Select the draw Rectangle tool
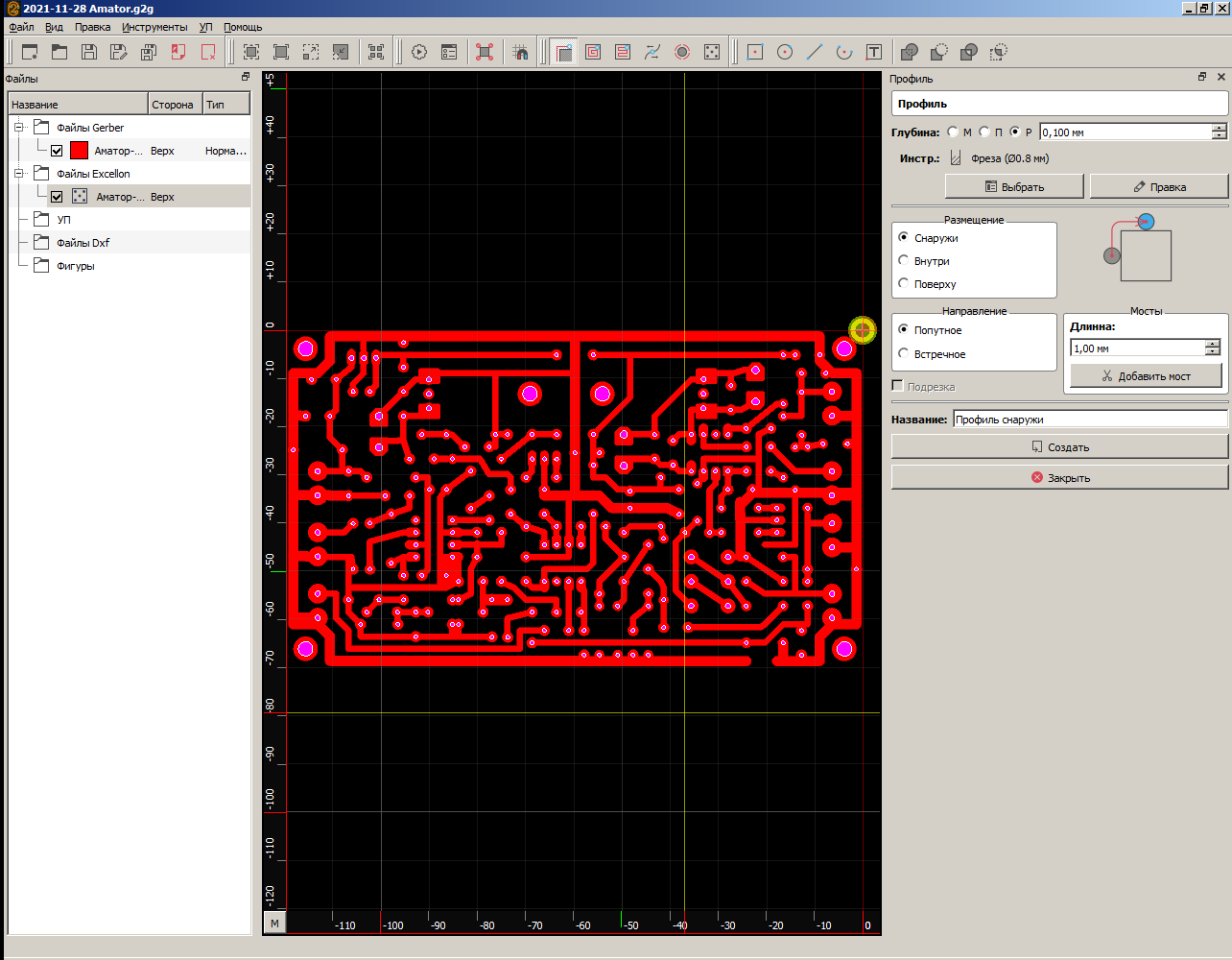 tap(755, 52)
